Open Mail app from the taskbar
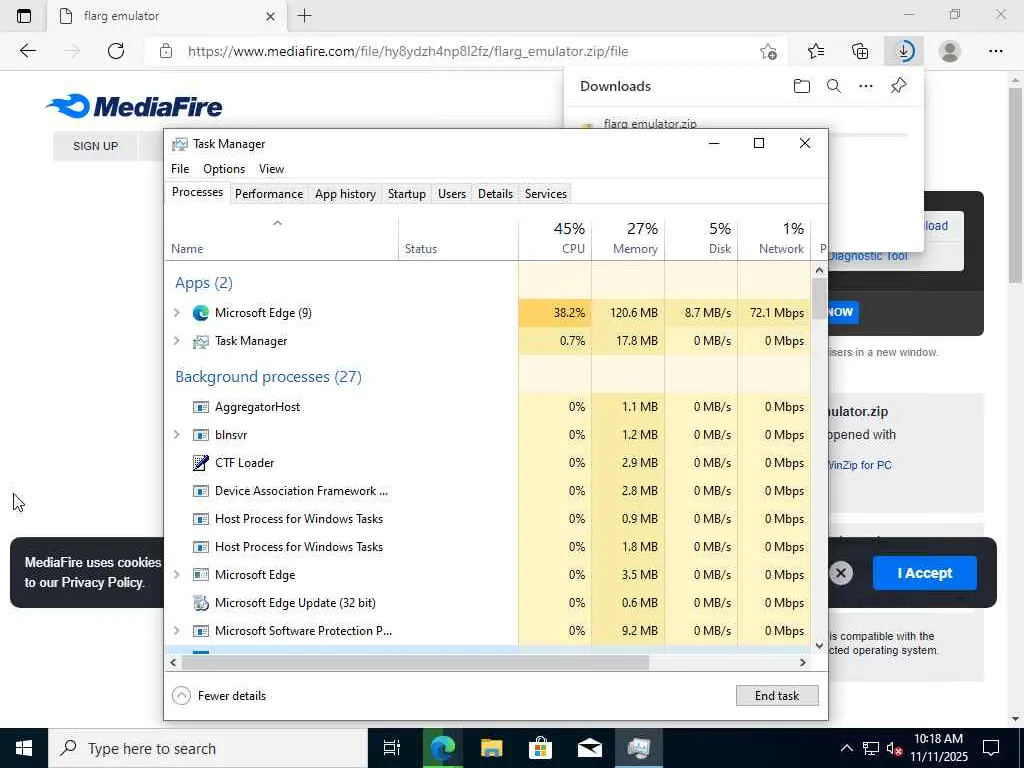Viewport: 1024px width, 768px height. (x=590, y=748)
